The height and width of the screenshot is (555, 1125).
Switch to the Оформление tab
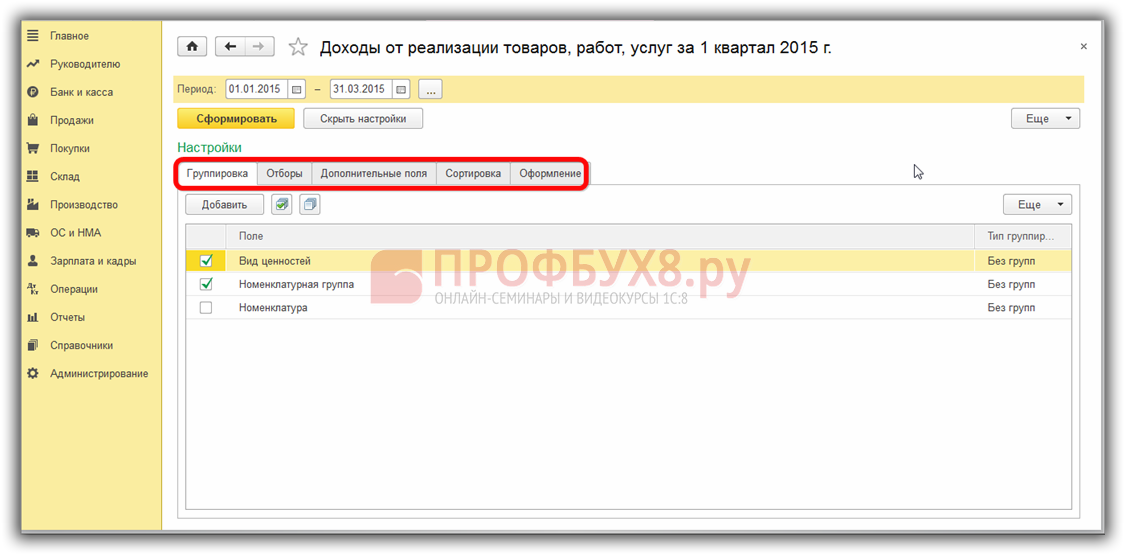tap(549, 173)
